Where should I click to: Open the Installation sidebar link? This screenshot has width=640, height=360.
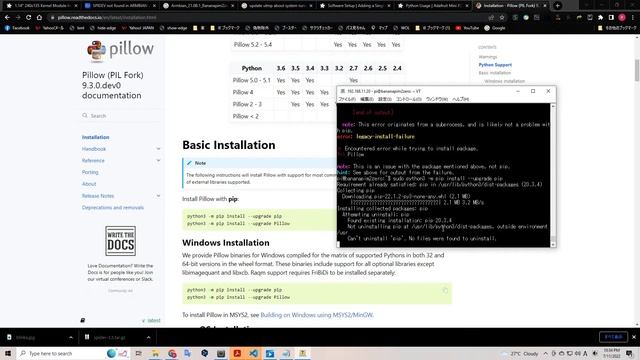(96, 138)
